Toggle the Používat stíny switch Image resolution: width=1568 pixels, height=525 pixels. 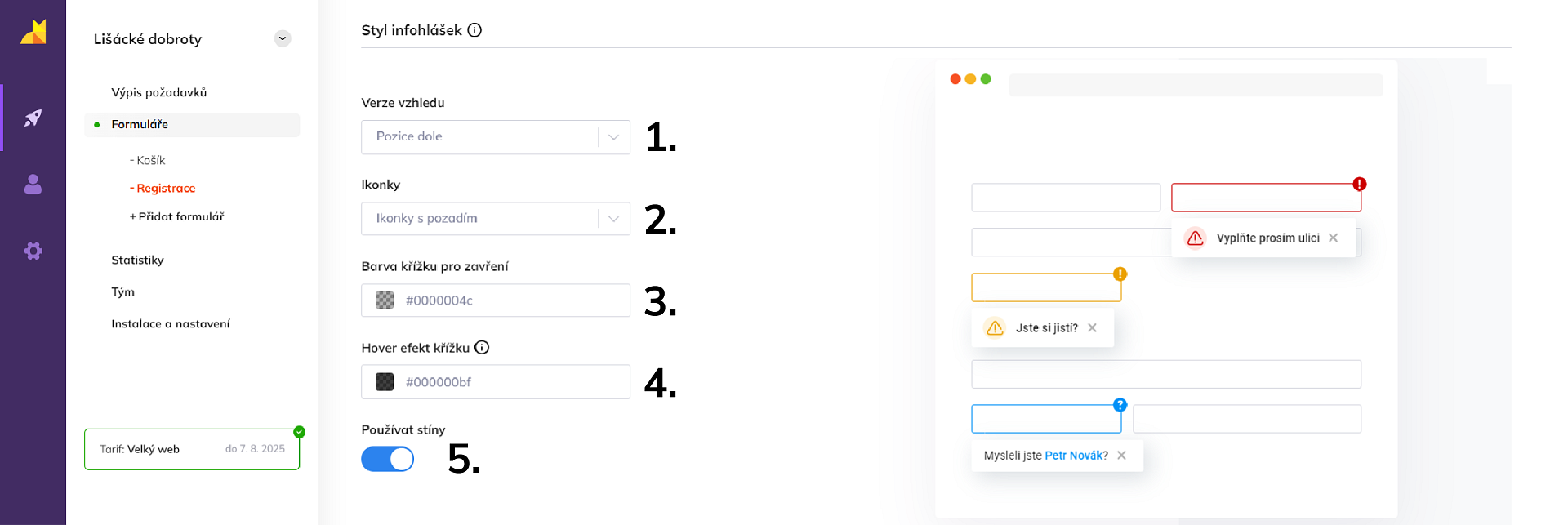[388, 459]
